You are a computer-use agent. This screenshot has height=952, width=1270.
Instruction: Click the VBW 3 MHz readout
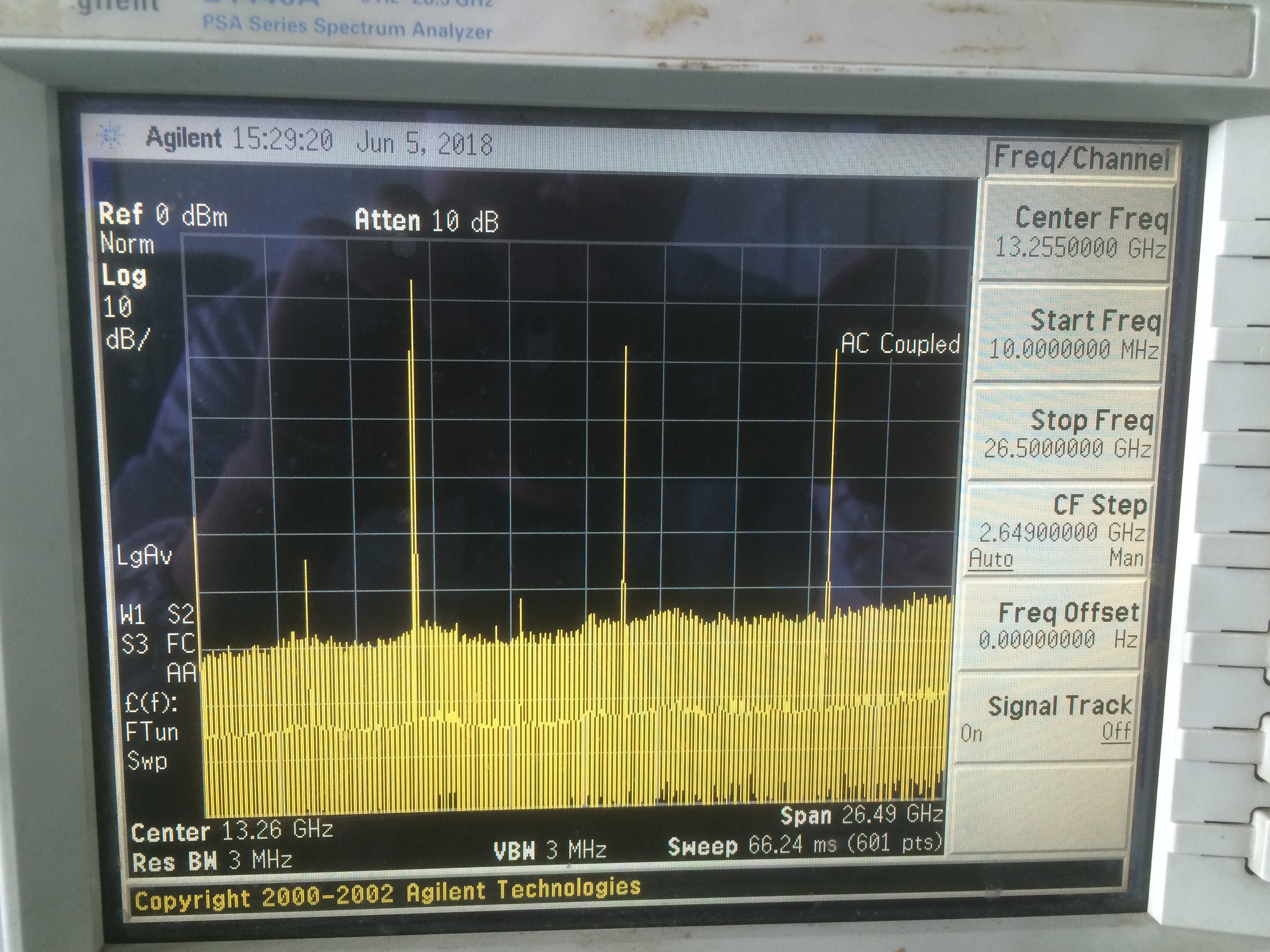[x=549, y=850]
